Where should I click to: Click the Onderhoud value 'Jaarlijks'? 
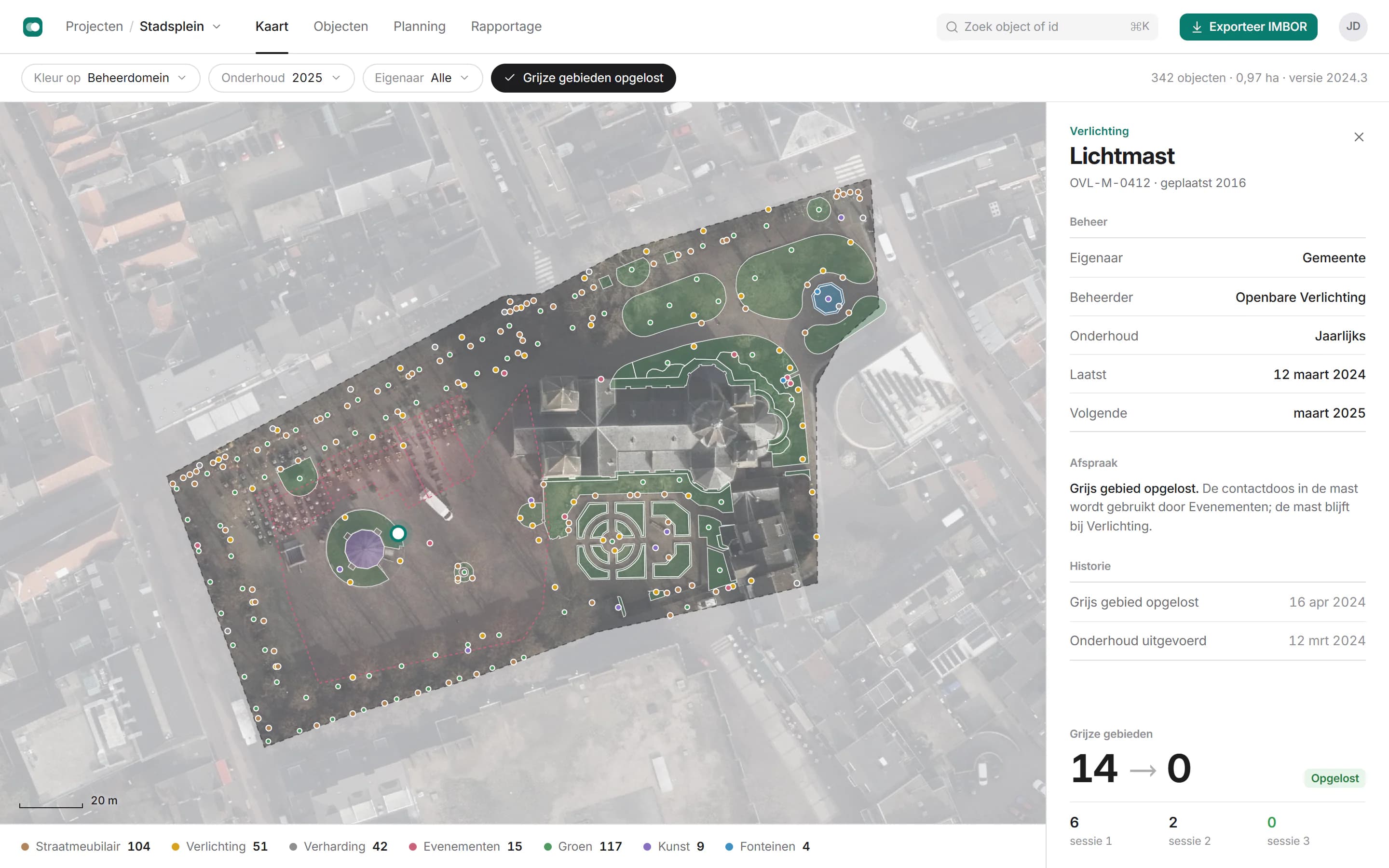coord(1340,336)
